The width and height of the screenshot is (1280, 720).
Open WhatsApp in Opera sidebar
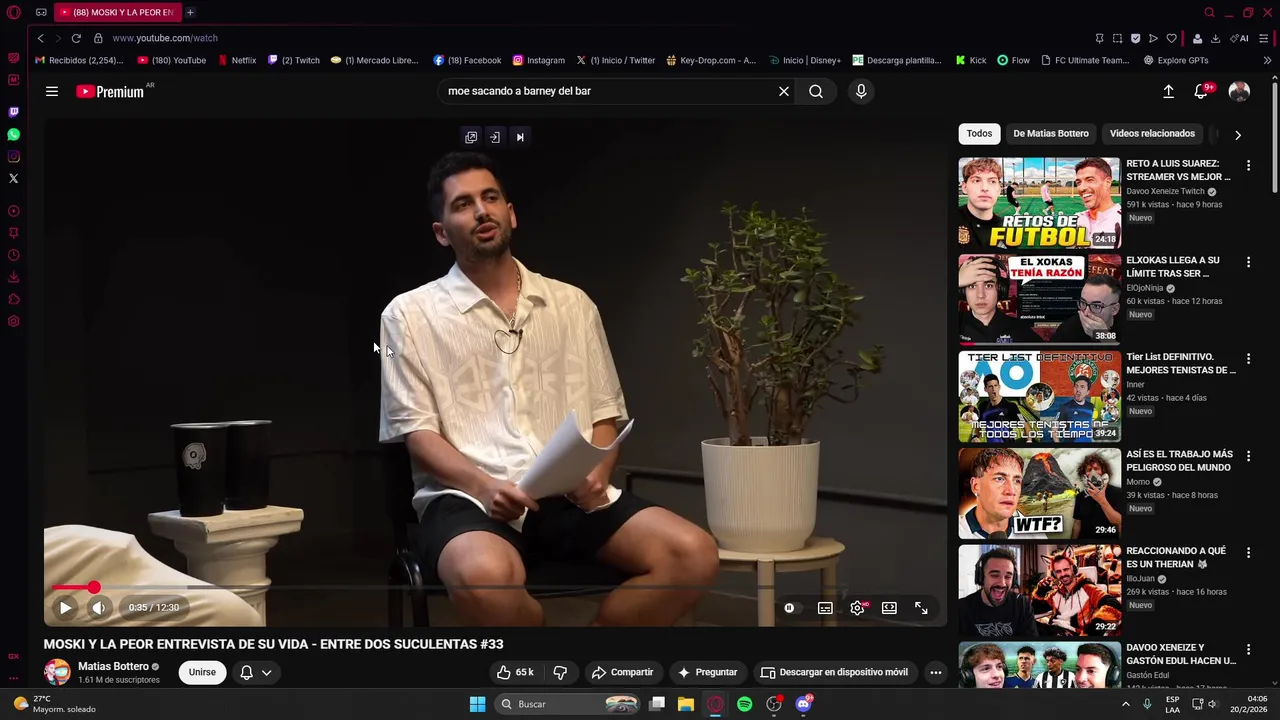13,134
